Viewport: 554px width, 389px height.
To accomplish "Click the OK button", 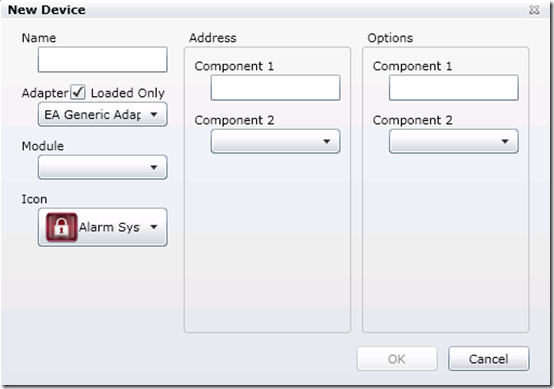I will pos(397,359).
